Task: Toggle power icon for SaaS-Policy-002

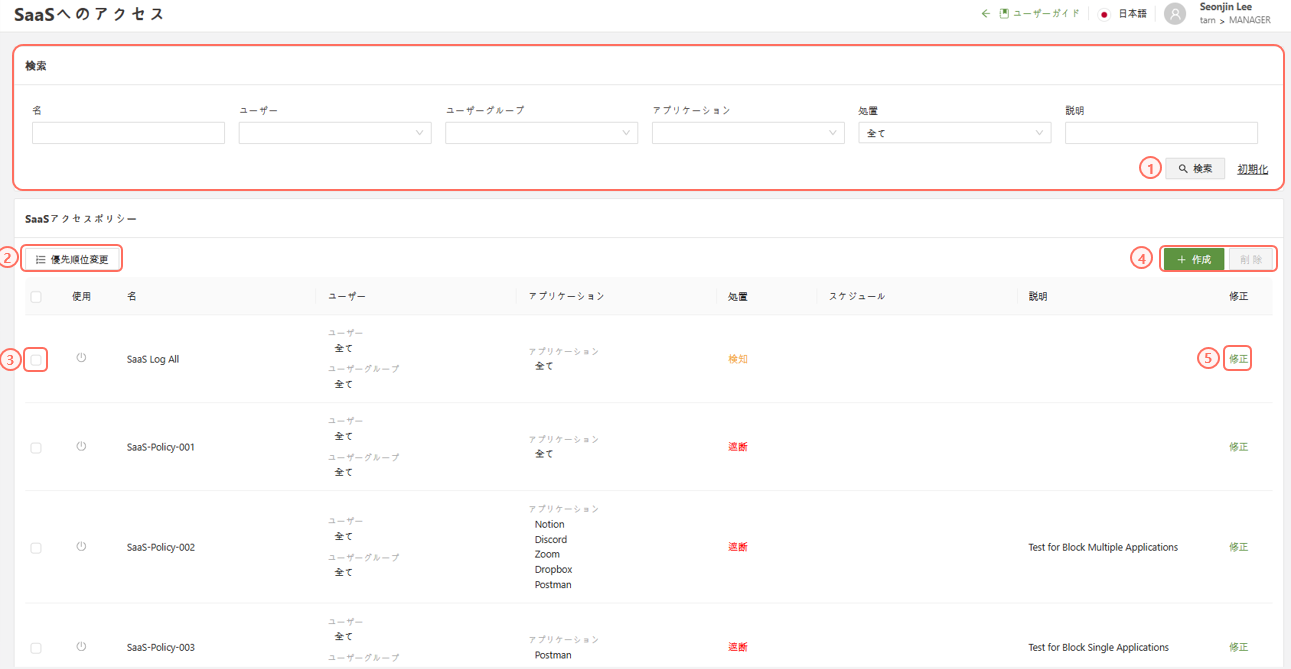Action: point(81,547)
